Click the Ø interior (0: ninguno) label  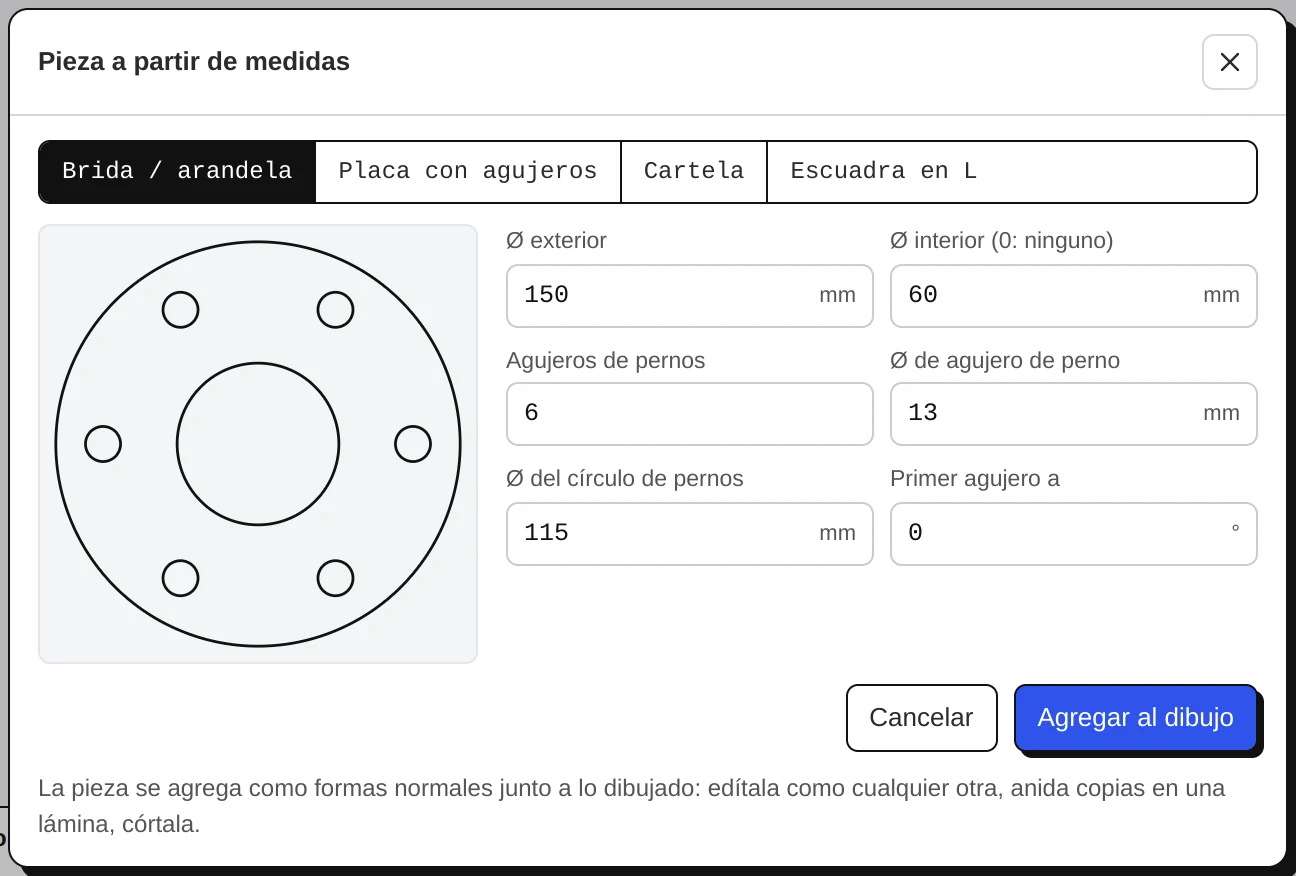pyautogui.click(x=1001, y=241)
